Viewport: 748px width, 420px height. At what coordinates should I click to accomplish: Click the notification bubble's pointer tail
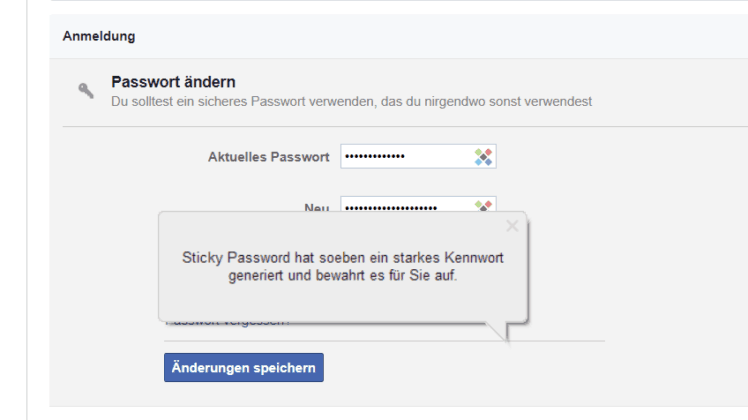click(x=499, y=332)
